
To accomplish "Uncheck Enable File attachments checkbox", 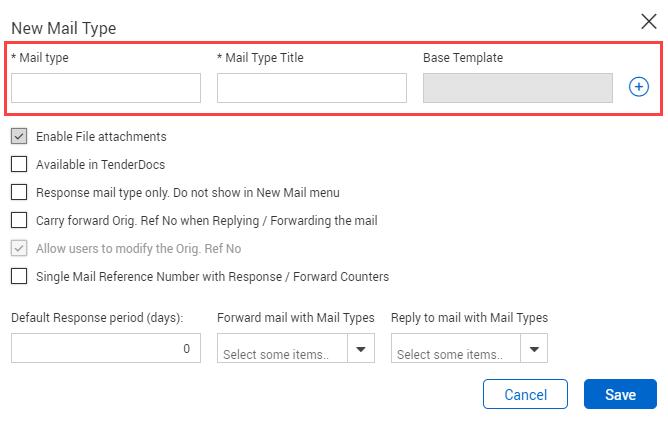I will [x=19, y=136].
